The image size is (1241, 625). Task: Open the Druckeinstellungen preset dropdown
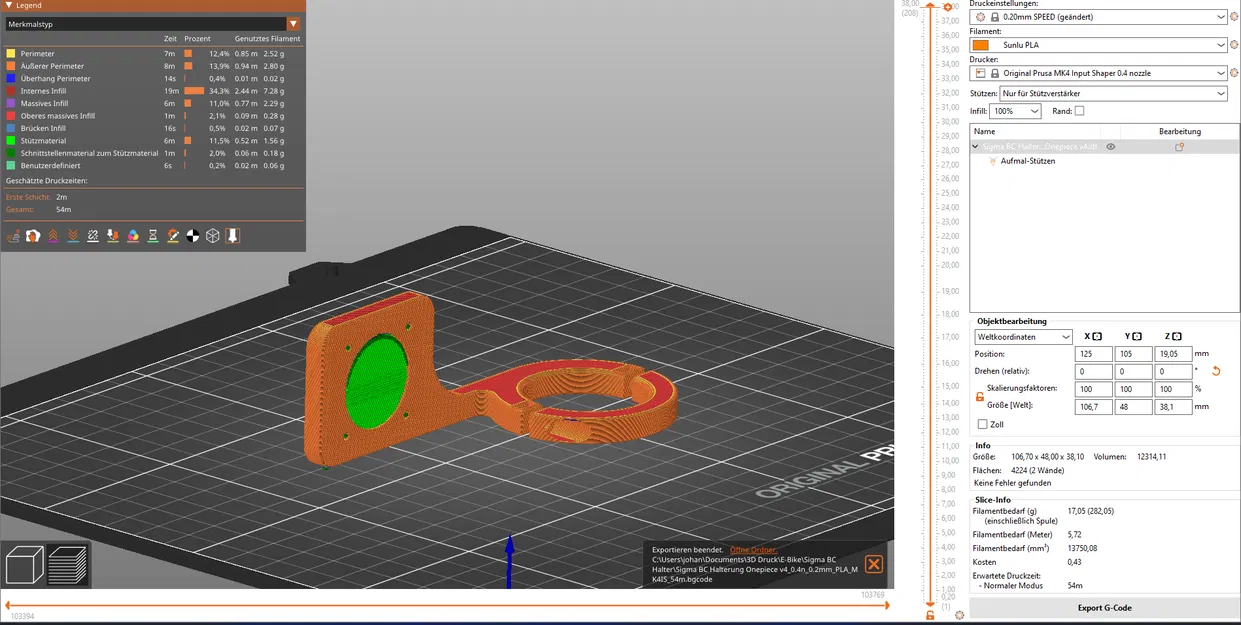(x=1099, y=17)
